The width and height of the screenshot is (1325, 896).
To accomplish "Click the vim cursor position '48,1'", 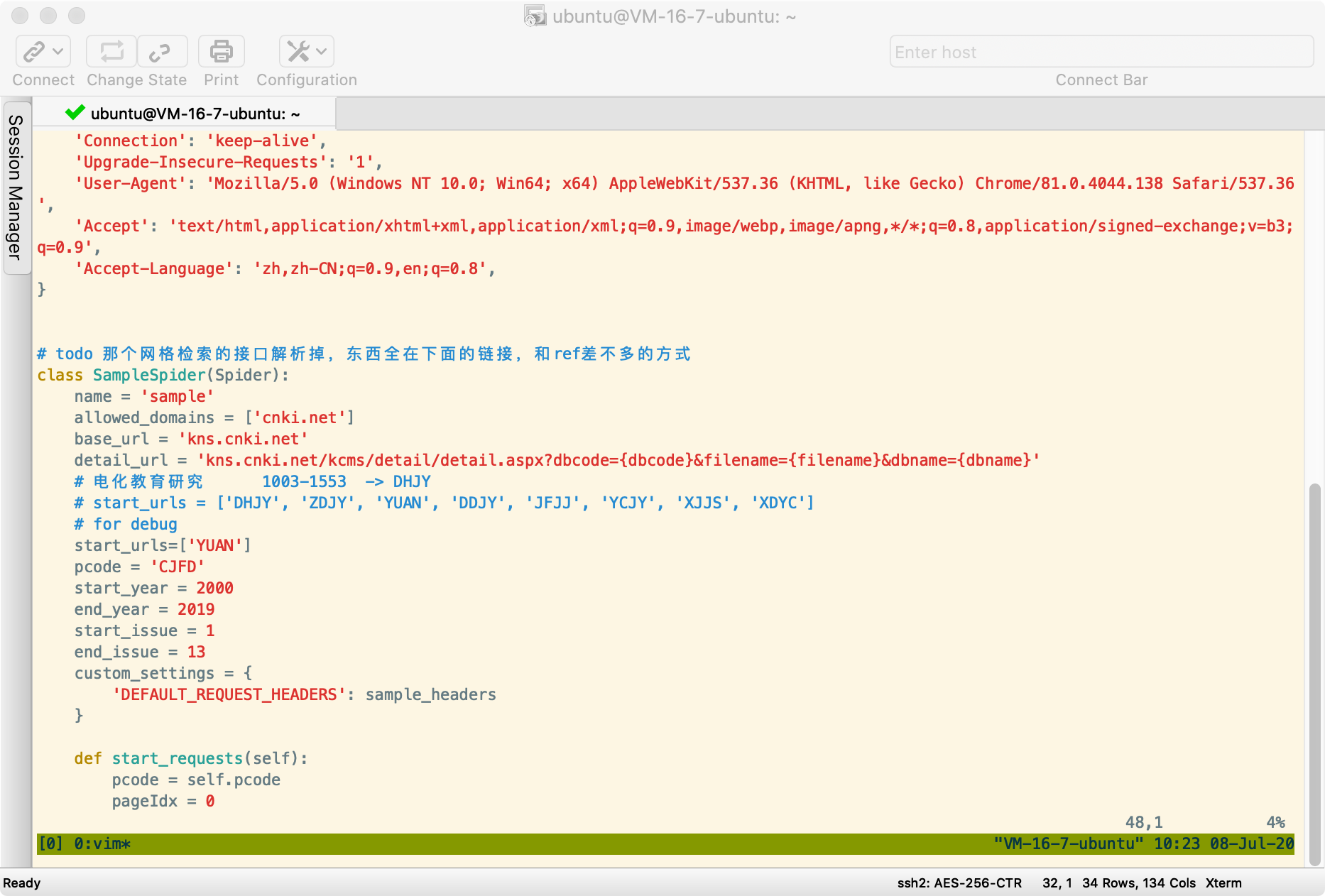I will [1144, 822].
